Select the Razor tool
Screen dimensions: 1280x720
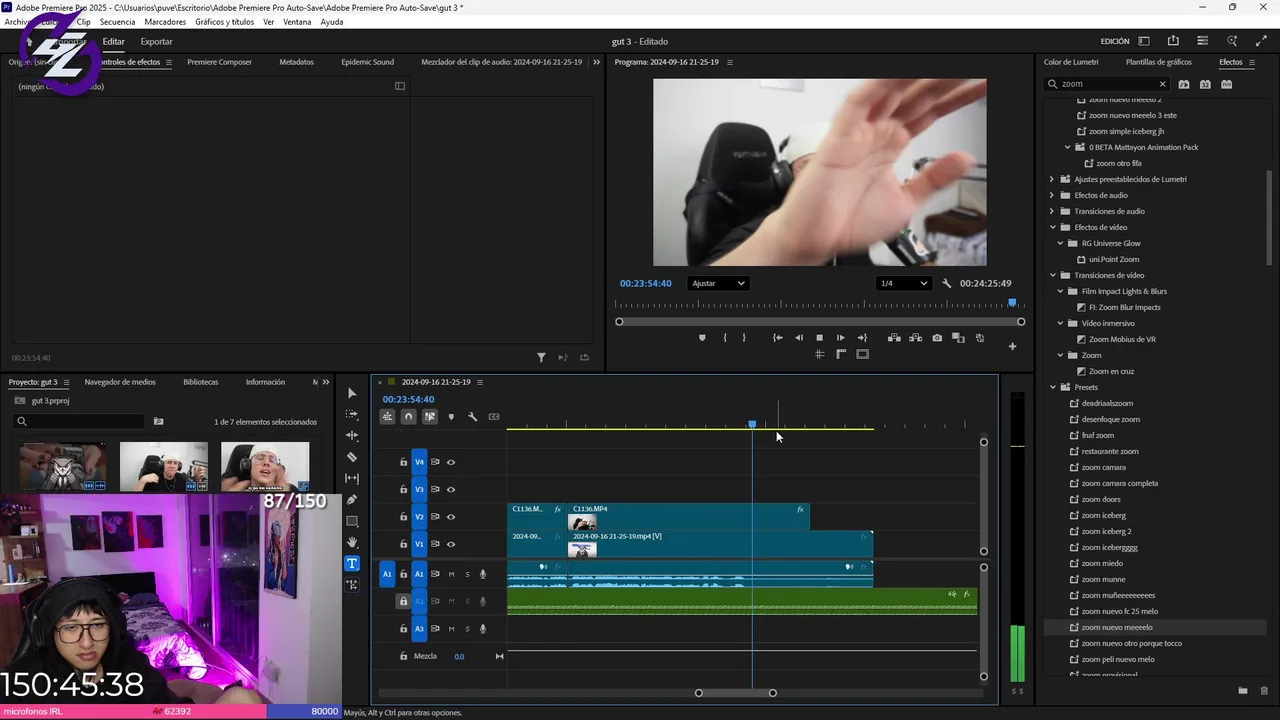coord(351,457)
